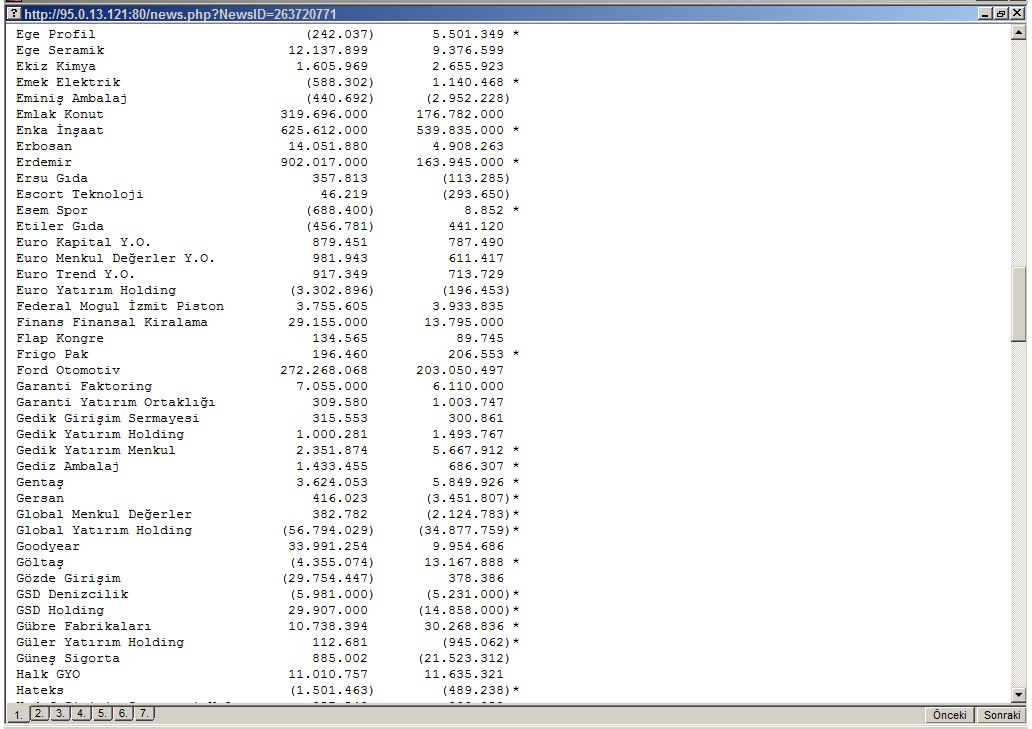Select the 'Emek Elektrik' row name

click(x=68, y=82)
